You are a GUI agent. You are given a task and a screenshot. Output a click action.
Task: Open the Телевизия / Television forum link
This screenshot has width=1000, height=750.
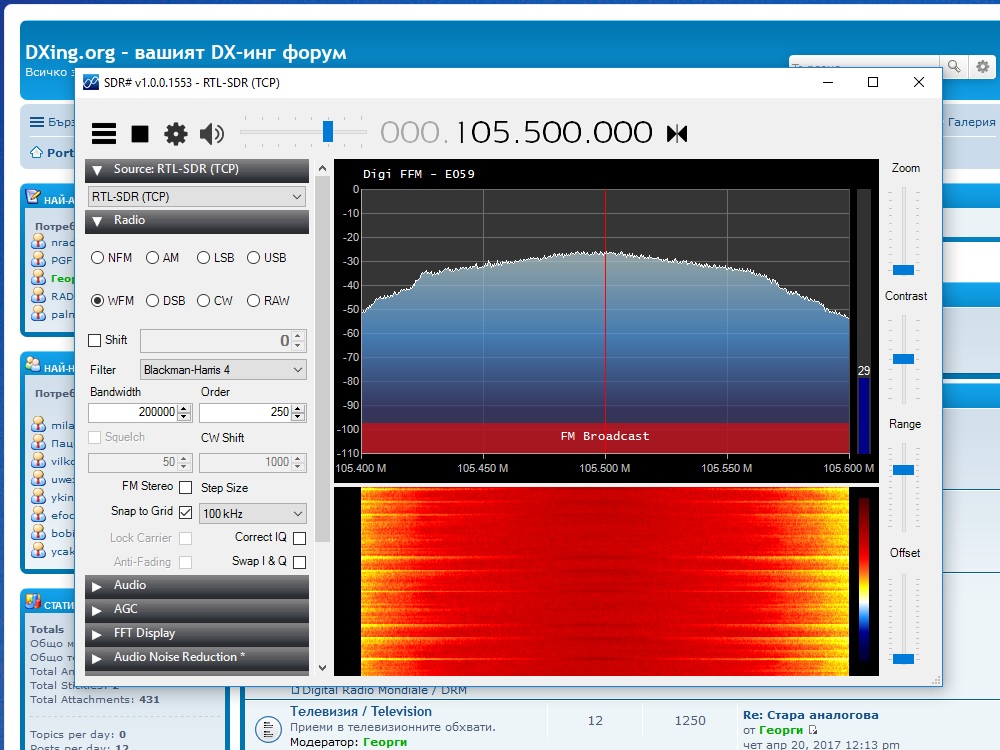[361, 711]
